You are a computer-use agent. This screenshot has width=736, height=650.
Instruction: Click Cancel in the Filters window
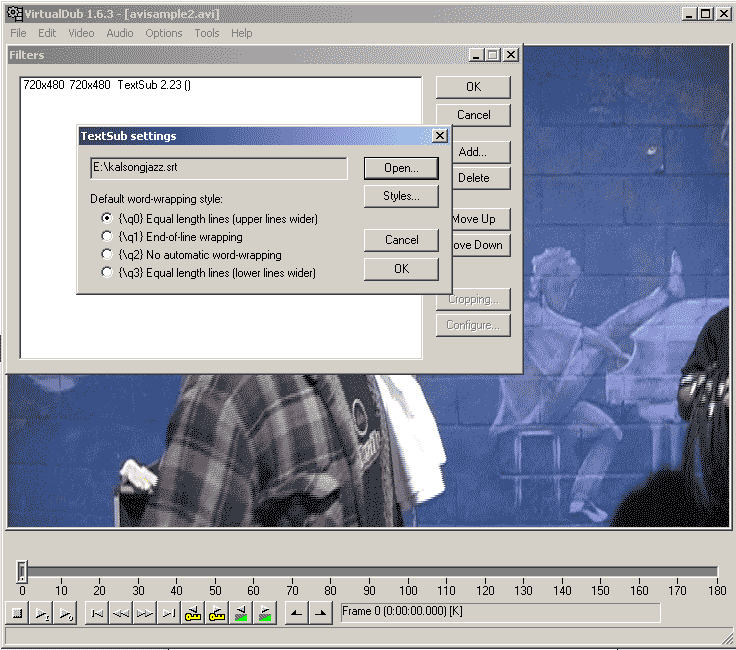(473, 115)
